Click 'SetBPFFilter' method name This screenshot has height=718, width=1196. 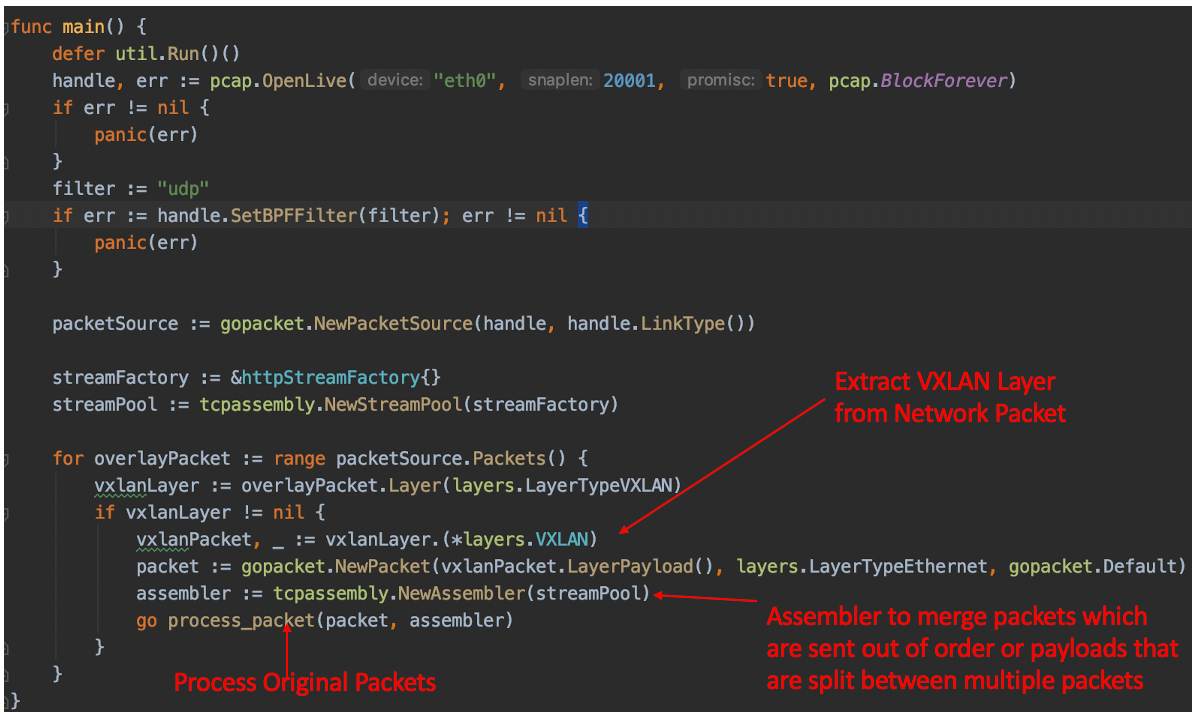point(294,216)
